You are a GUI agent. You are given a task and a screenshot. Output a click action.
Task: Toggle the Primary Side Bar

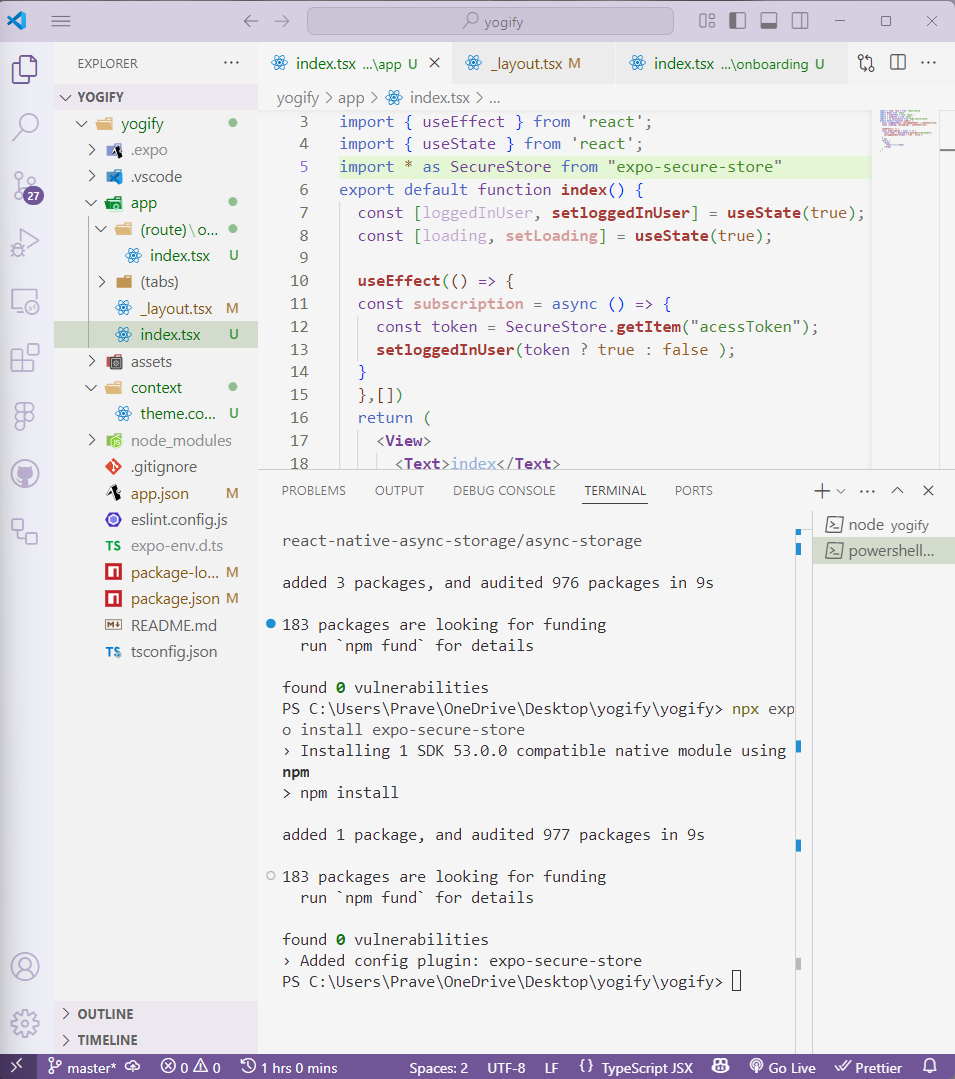pos(738,21)
